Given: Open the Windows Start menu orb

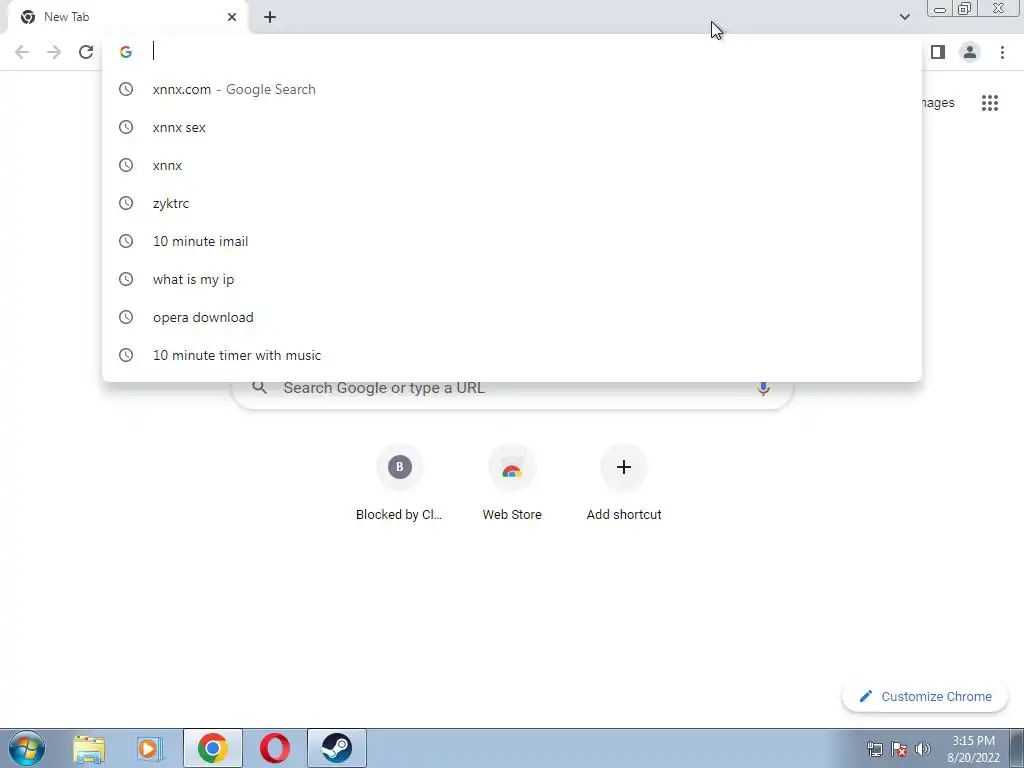Looking at the screenshot, I should (27, 748).
